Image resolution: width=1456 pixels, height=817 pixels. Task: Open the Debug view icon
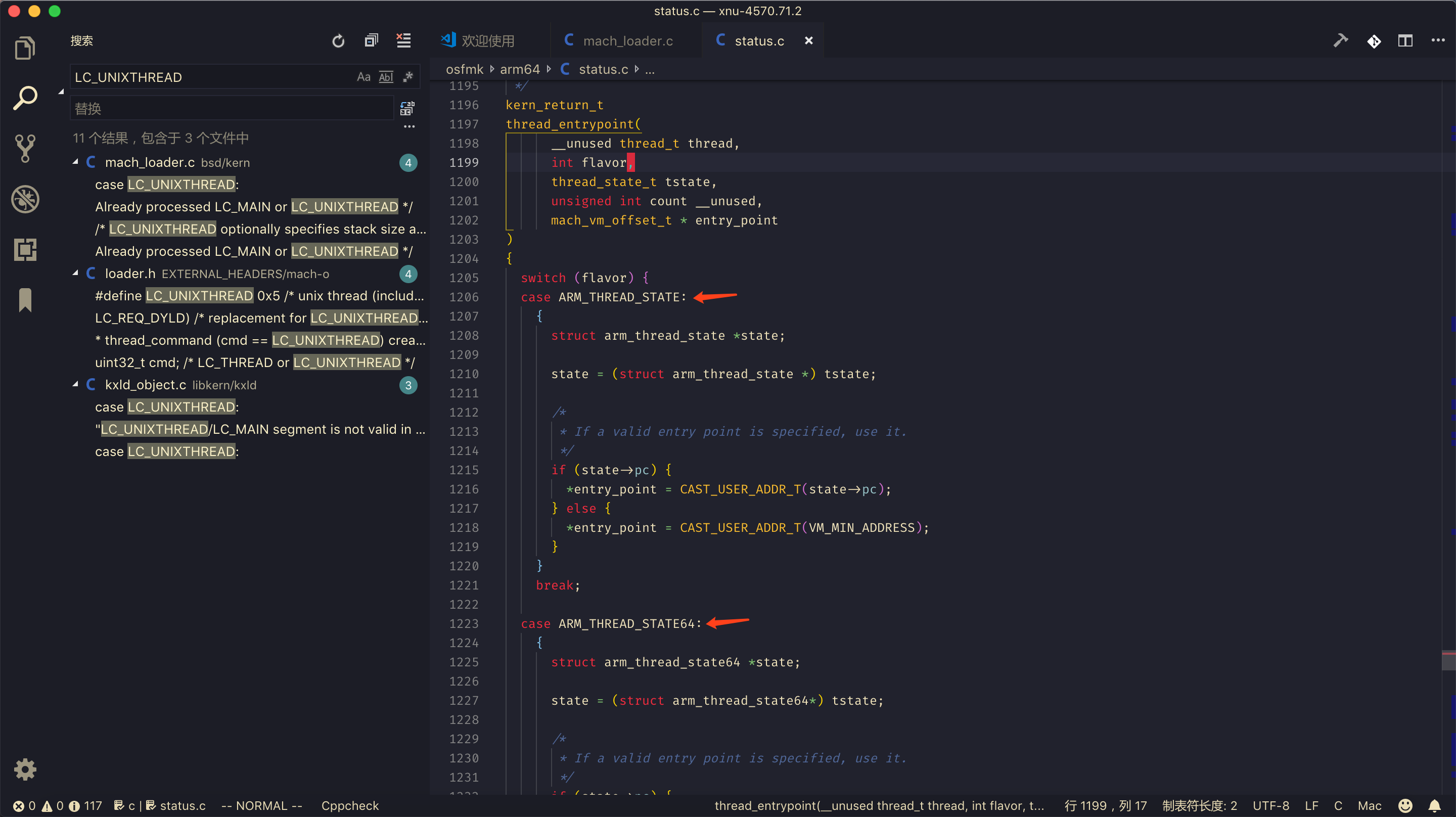(25, 199)
